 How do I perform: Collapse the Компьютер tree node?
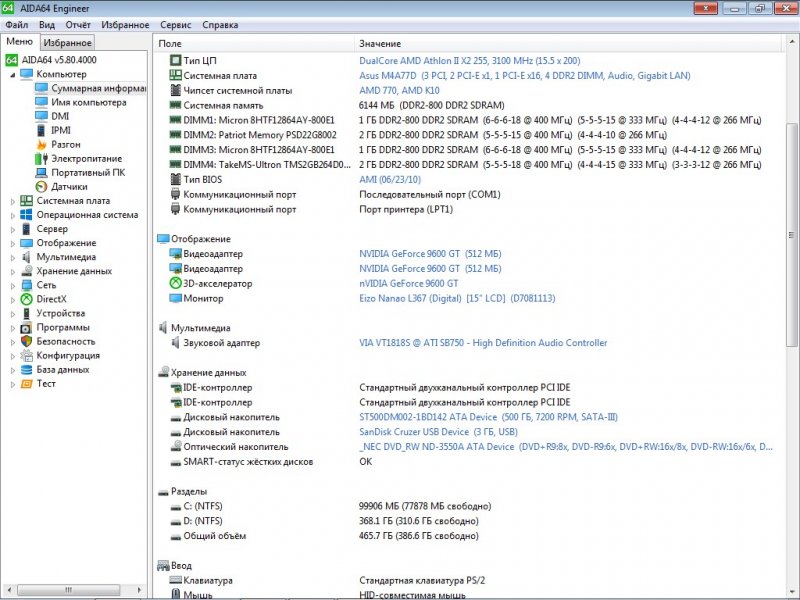(x=13, y=74)
